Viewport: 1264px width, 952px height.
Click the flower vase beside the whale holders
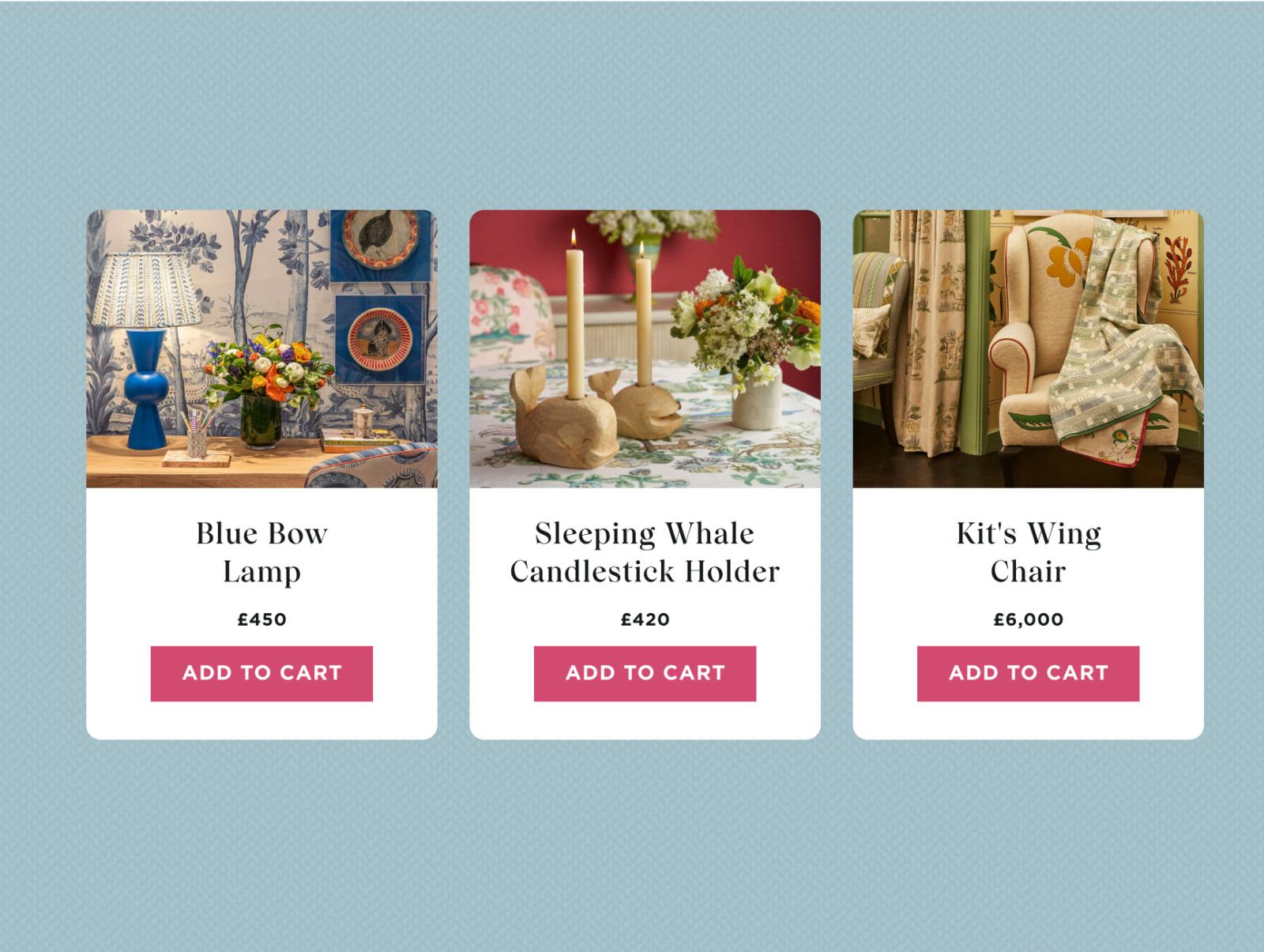[757, 397]
